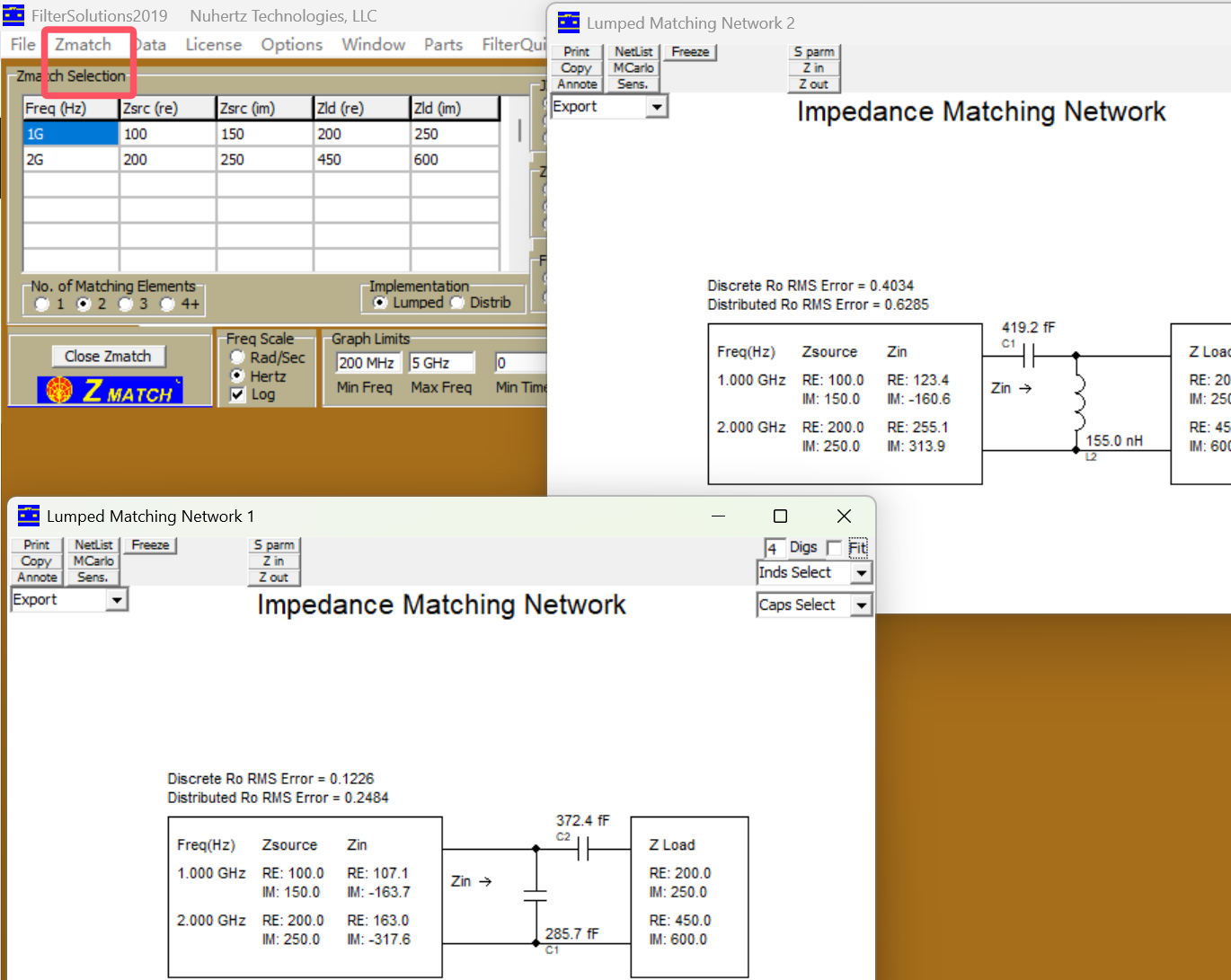Click MCarlo in Lumped Matching Network 1
1231x980 pixels.
click(93, 561)
